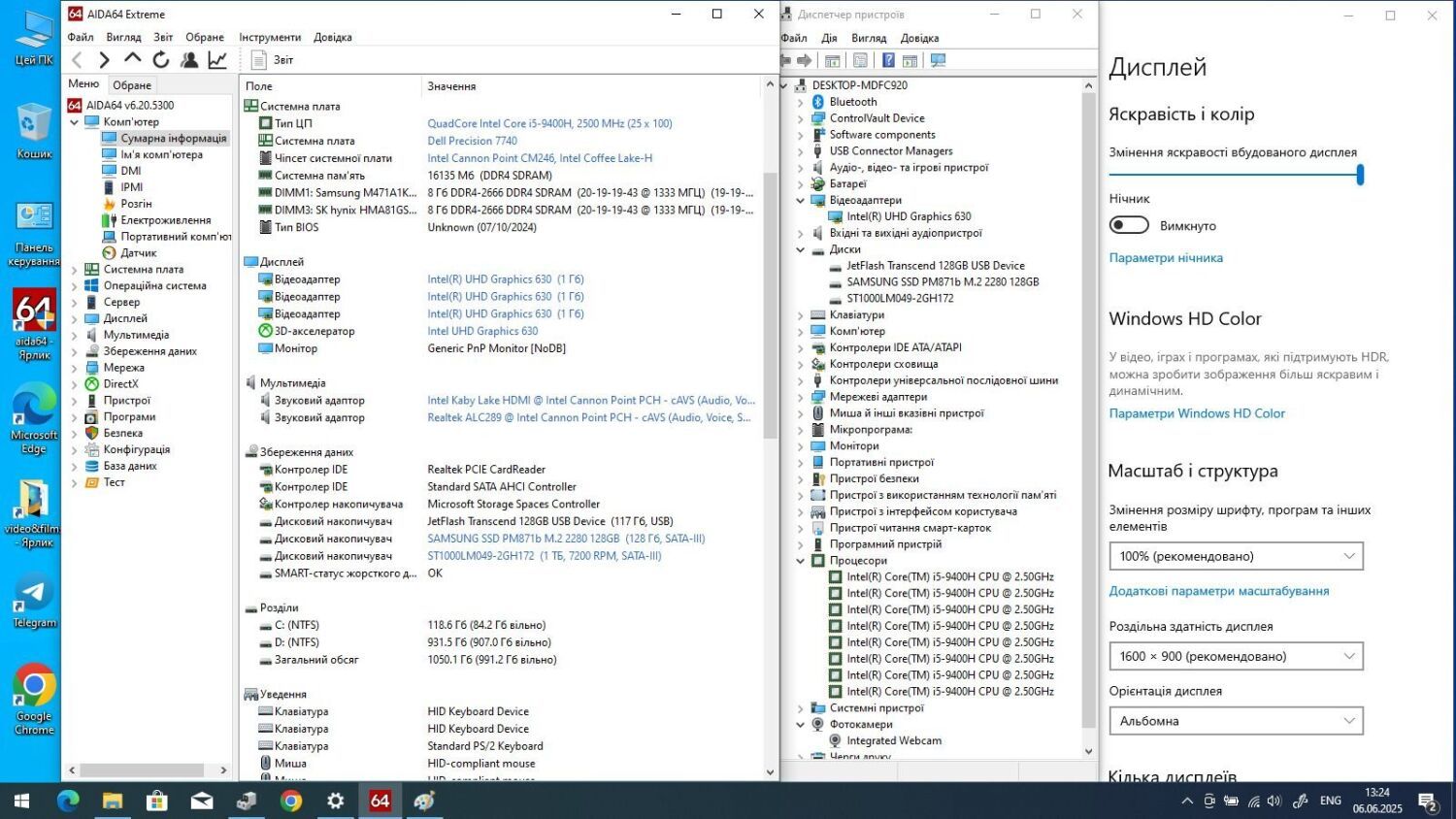1456x819 pixels.
Task: Click the Up arrow in AIDA64 toolbar
Action: (133, 59)
